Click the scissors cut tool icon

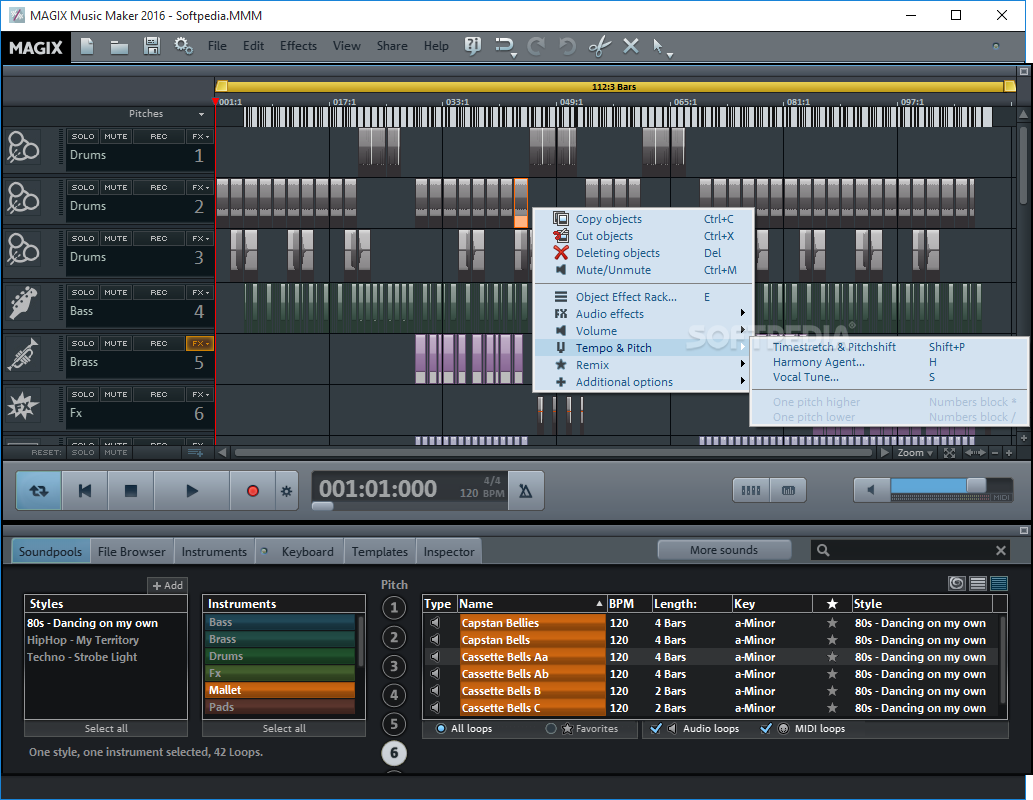(x=599, y=46)
